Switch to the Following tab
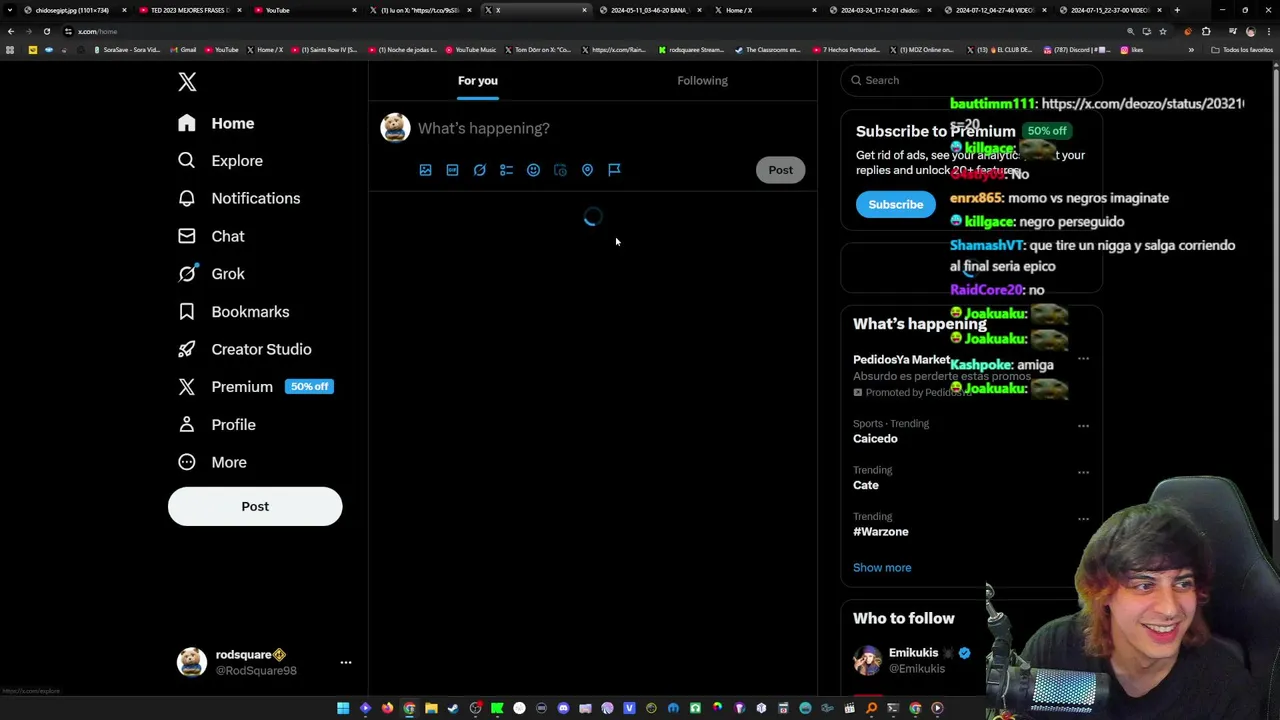 click(x=702, y=80)
